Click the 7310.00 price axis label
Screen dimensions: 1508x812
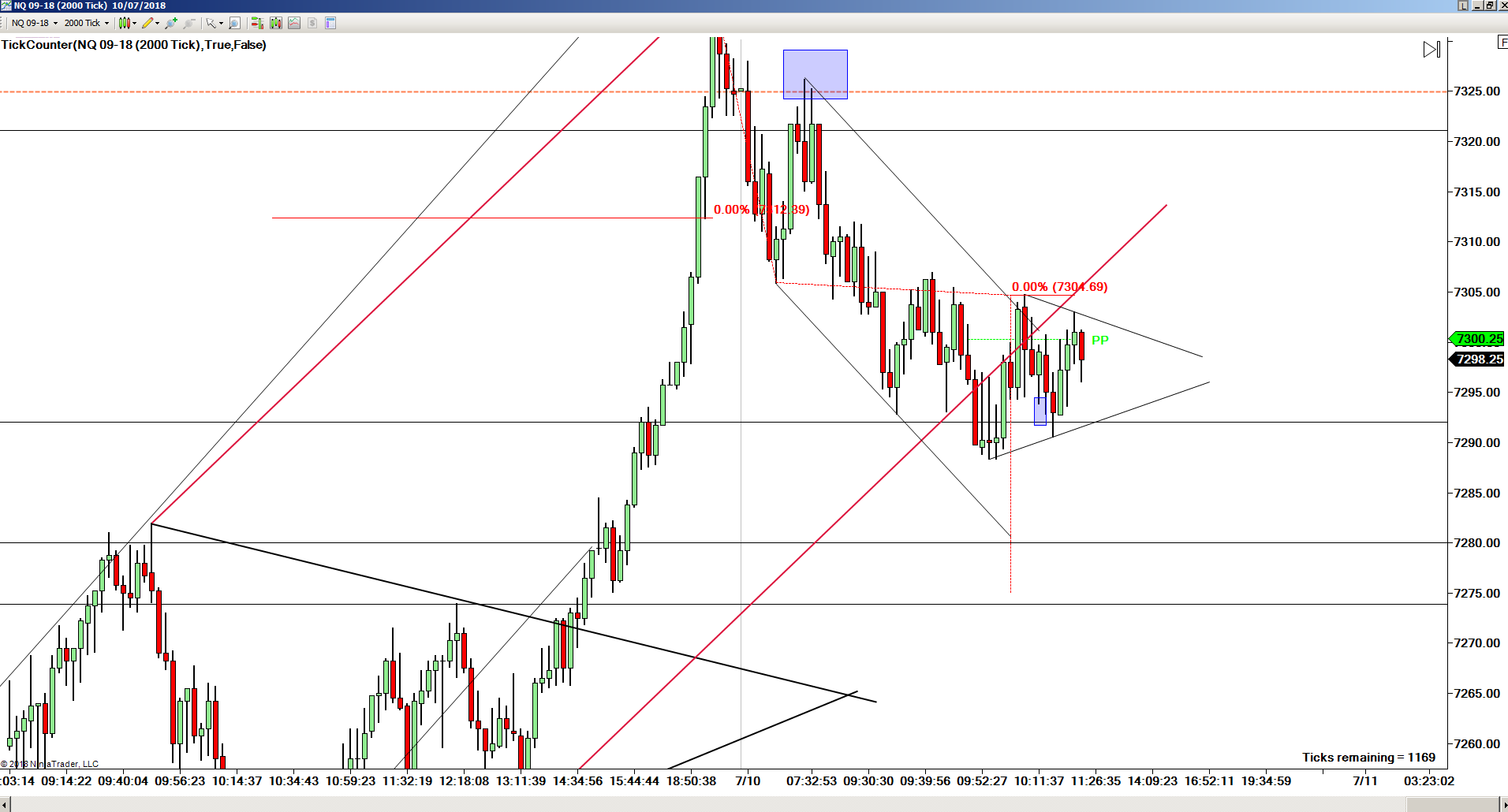tap(1477, 242)
